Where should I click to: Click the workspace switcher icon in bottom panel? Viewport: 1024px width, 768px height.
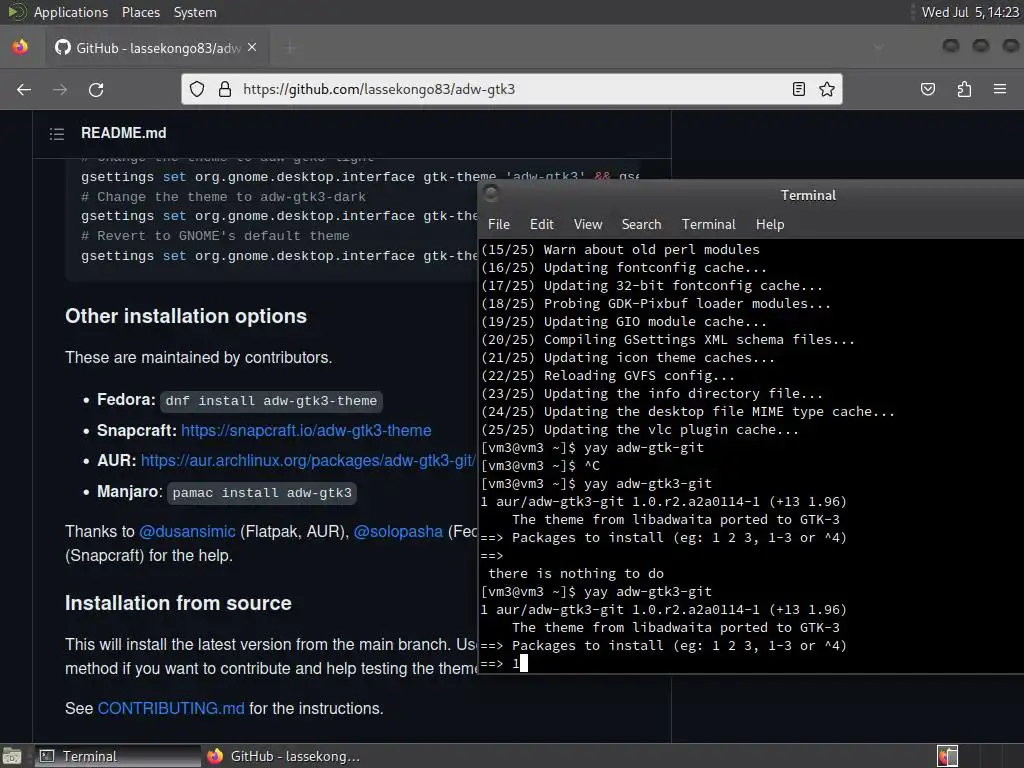[x=947, y=756]
